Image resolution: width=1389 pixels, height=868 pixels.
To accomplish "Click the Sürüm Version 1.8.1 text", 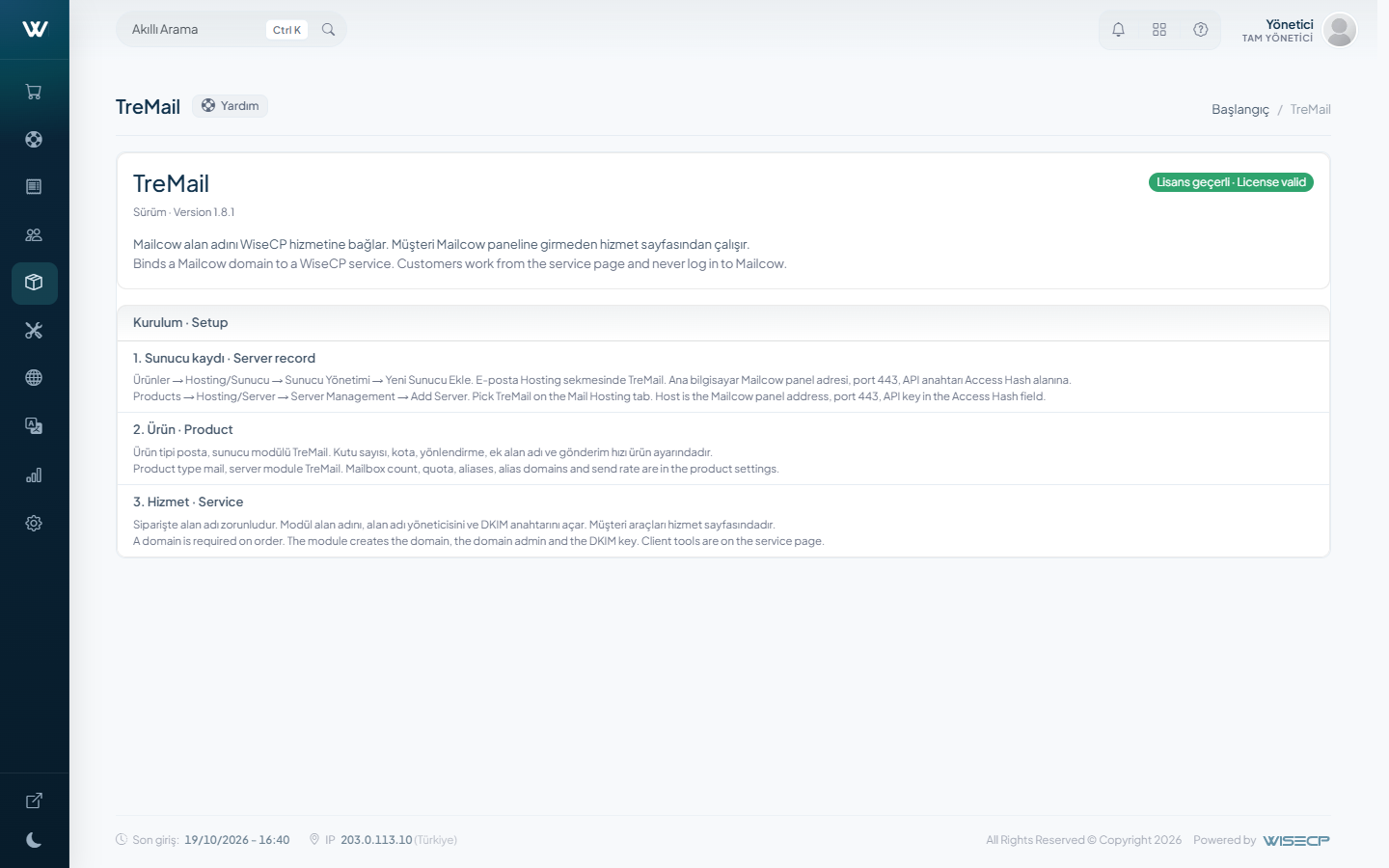I will coord(183,212).
